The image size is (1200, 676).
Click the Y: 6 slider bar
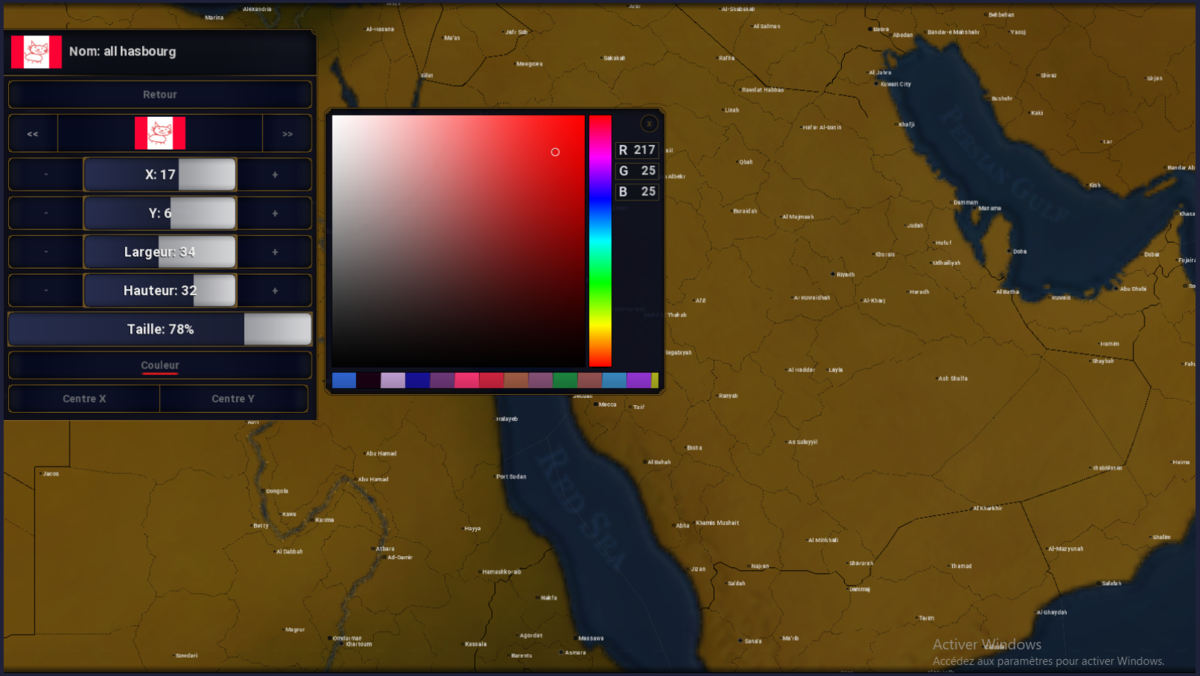click(160, 213)
